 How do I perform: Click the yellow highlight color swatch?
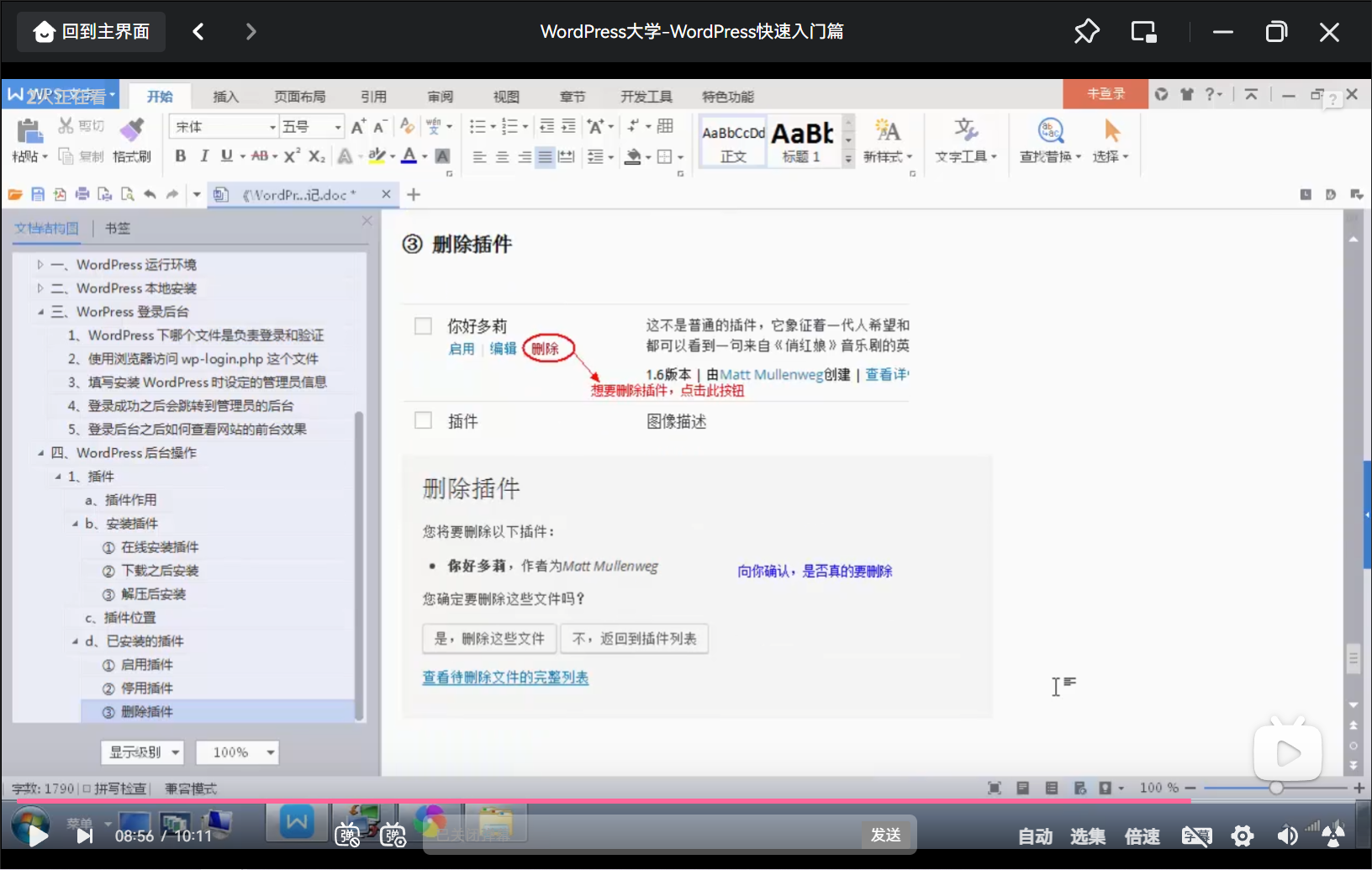[x=377, y=156]
